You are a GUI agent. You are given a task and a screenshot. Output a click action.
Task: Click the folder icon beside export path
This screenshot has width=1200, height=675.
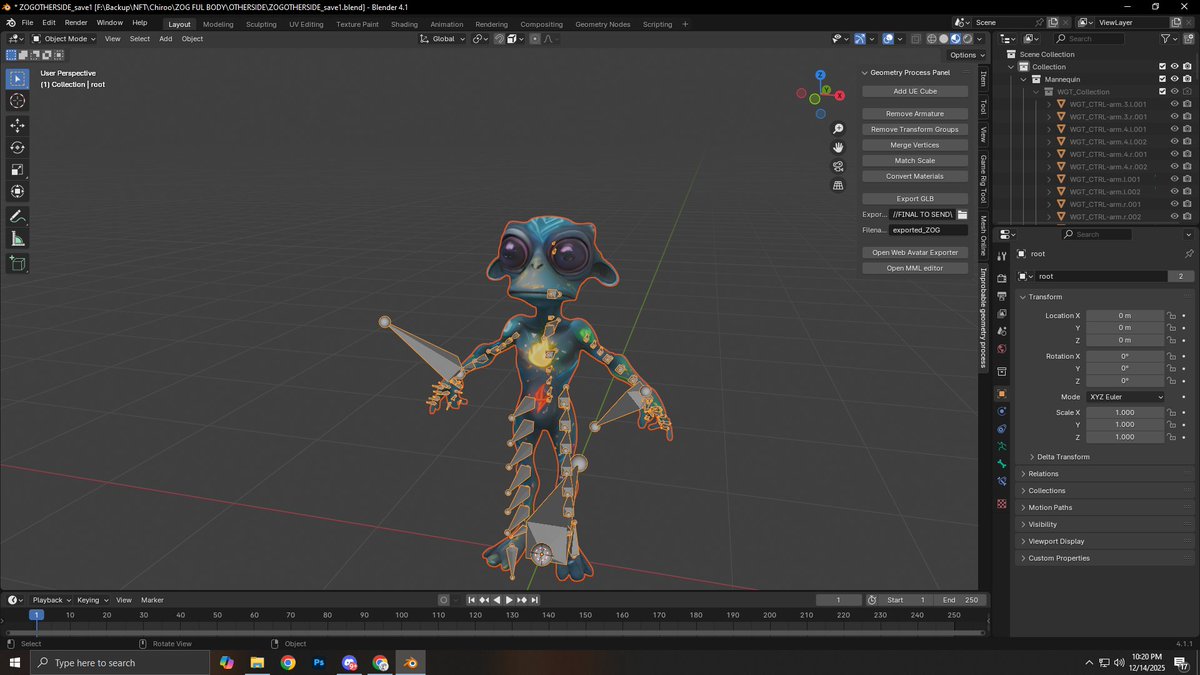(962, 214)
